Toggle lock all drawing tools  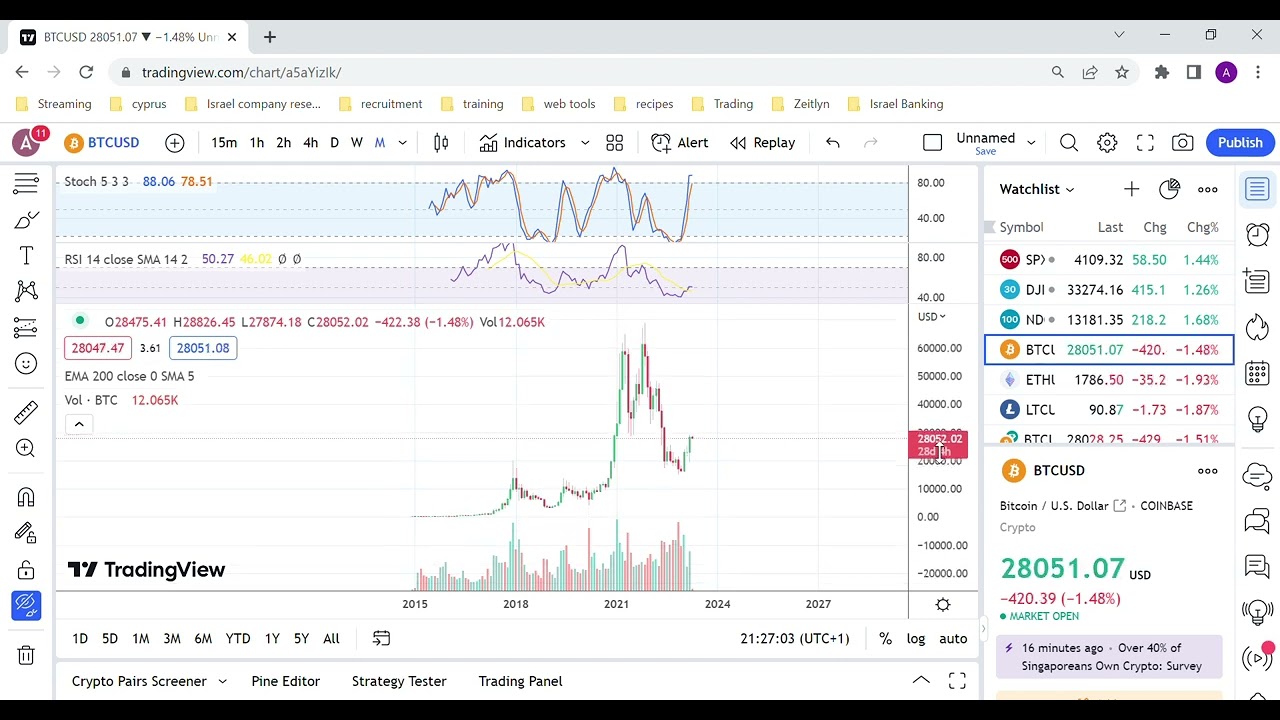click(x=26, y=570)
